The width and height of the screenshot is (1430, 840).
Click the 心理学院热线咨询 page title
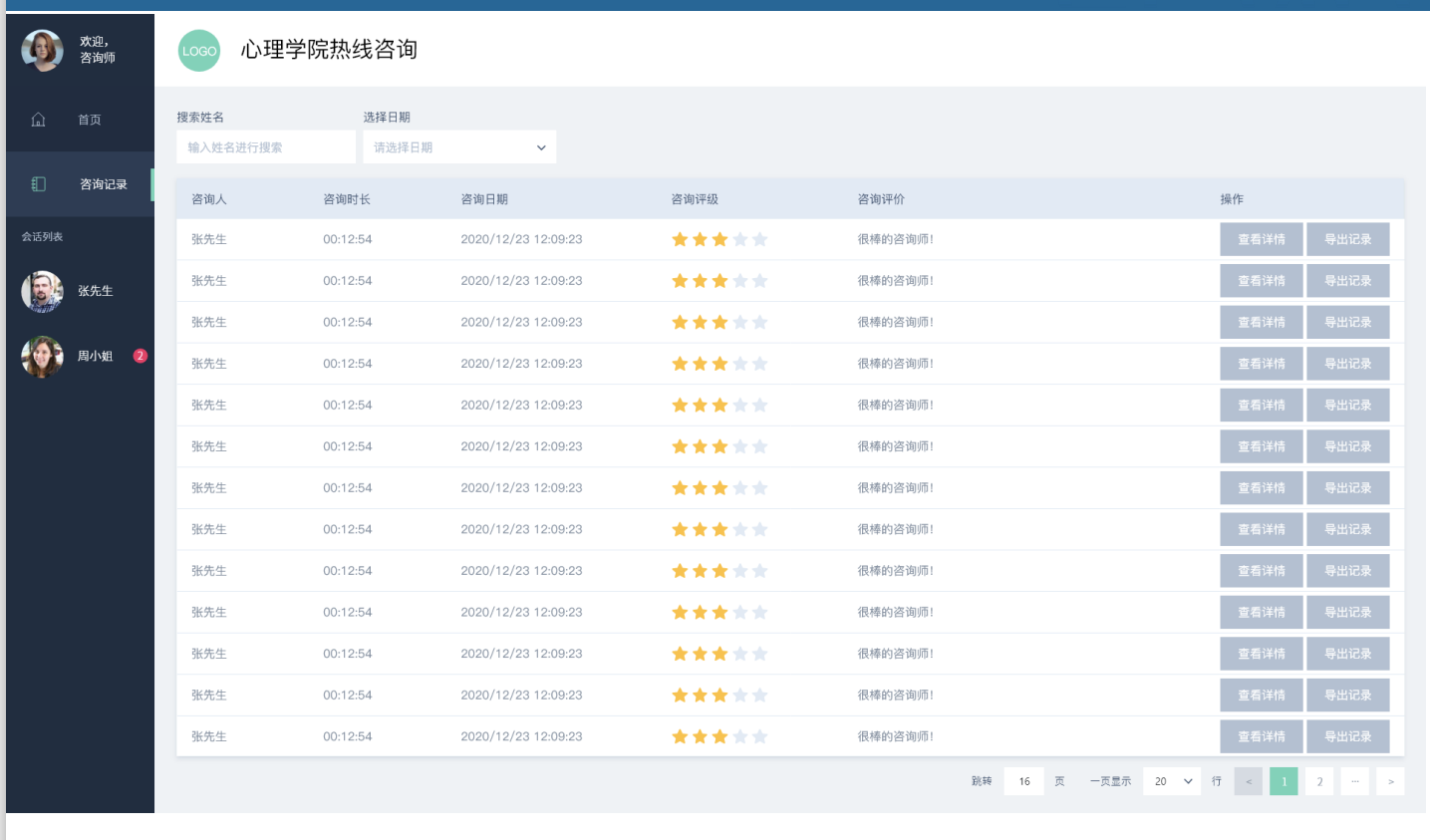click(329, 50)
